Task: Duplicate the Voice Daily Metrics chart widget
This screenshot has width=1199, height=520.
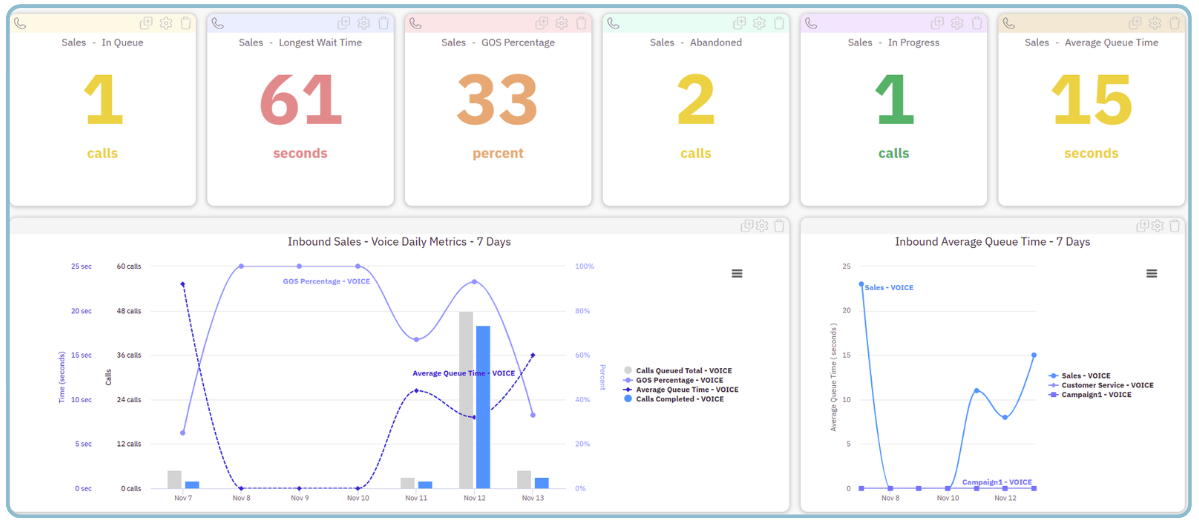Action: pyautogui.click(x=746, y=226)
